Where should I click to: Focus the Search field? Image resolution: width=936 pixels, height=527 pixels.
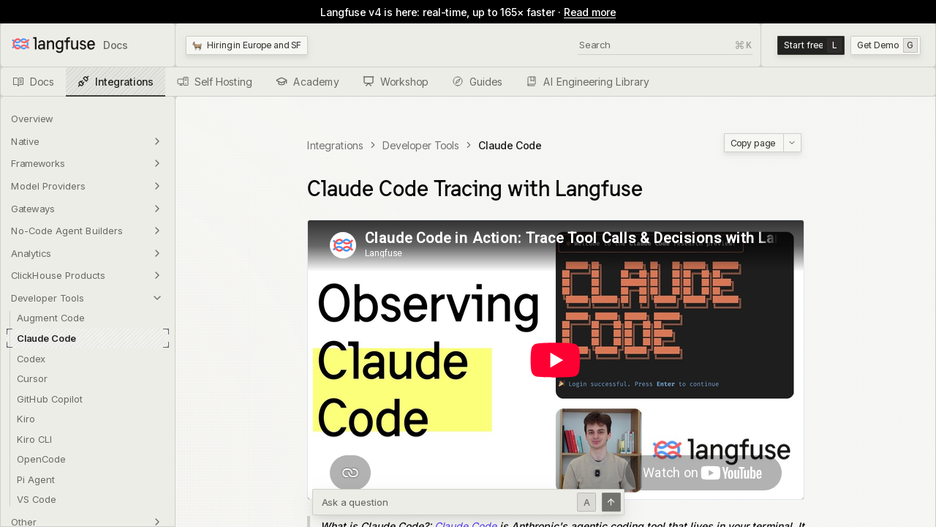click(665, 45)
